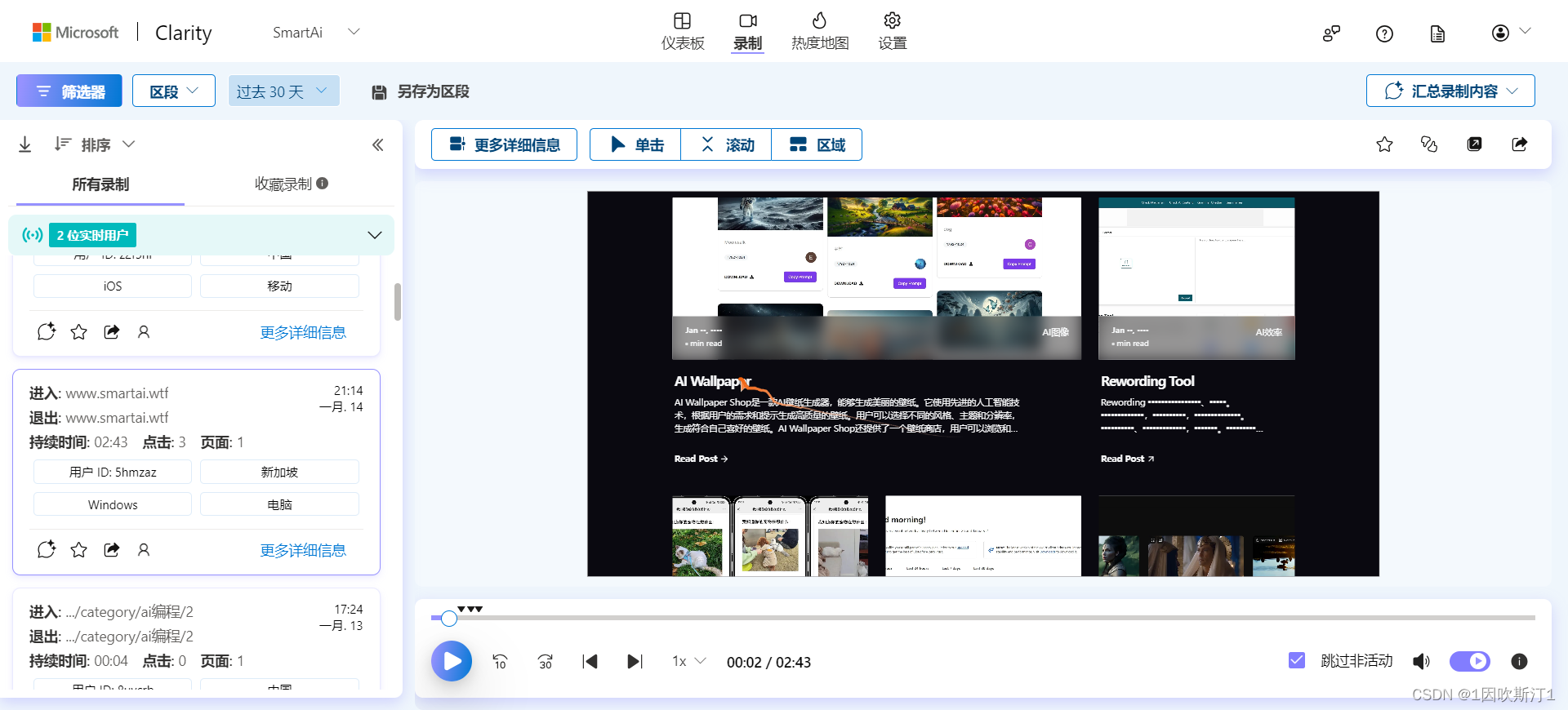Download the recordings list

pos(25,144)
